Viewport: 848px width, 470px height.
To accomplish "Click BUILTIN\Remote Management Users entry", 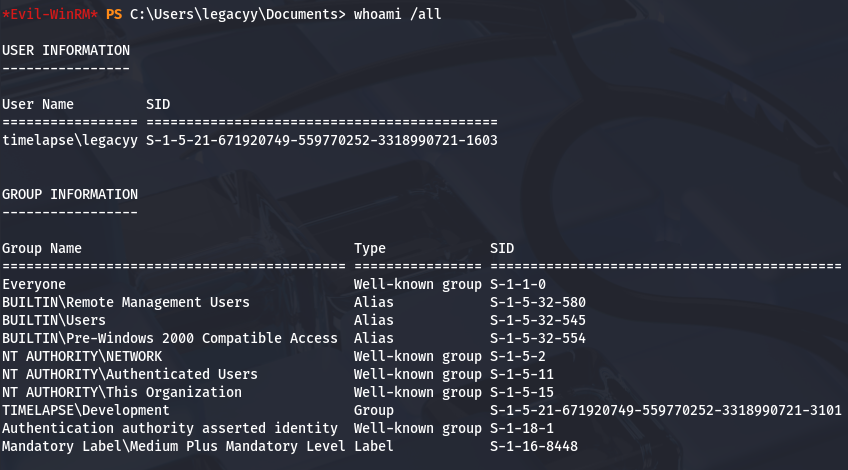I will tap(126, 302).
